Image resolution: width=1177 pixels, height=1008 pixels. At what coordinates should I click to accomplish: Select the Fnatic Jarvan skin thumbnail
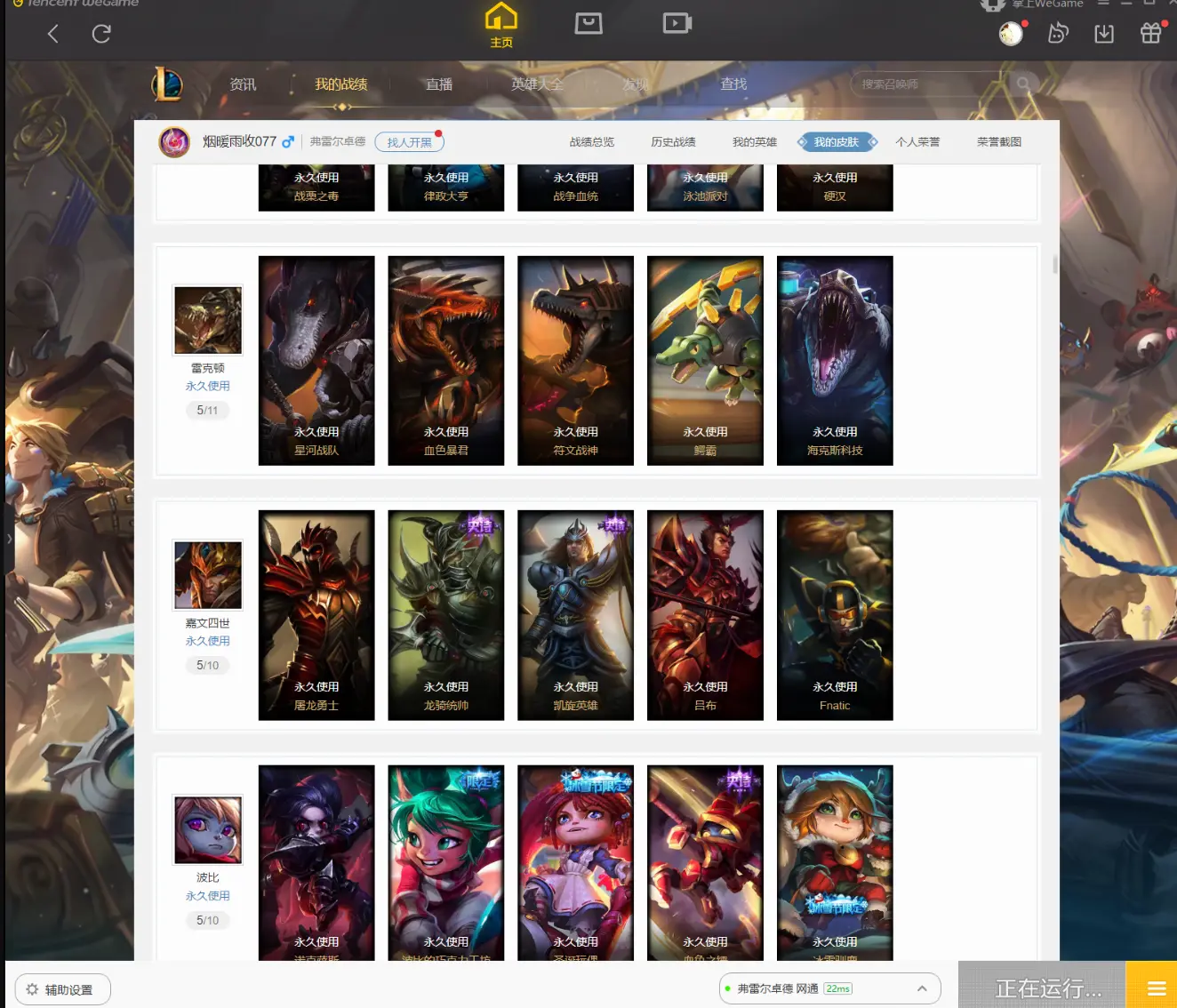pos(835,615)
